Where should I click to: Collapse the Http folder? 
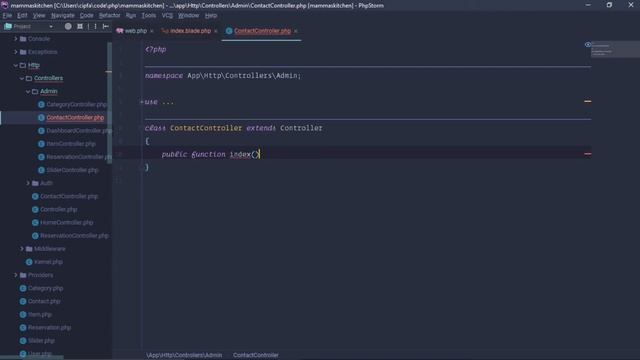(x=16, y=65)
